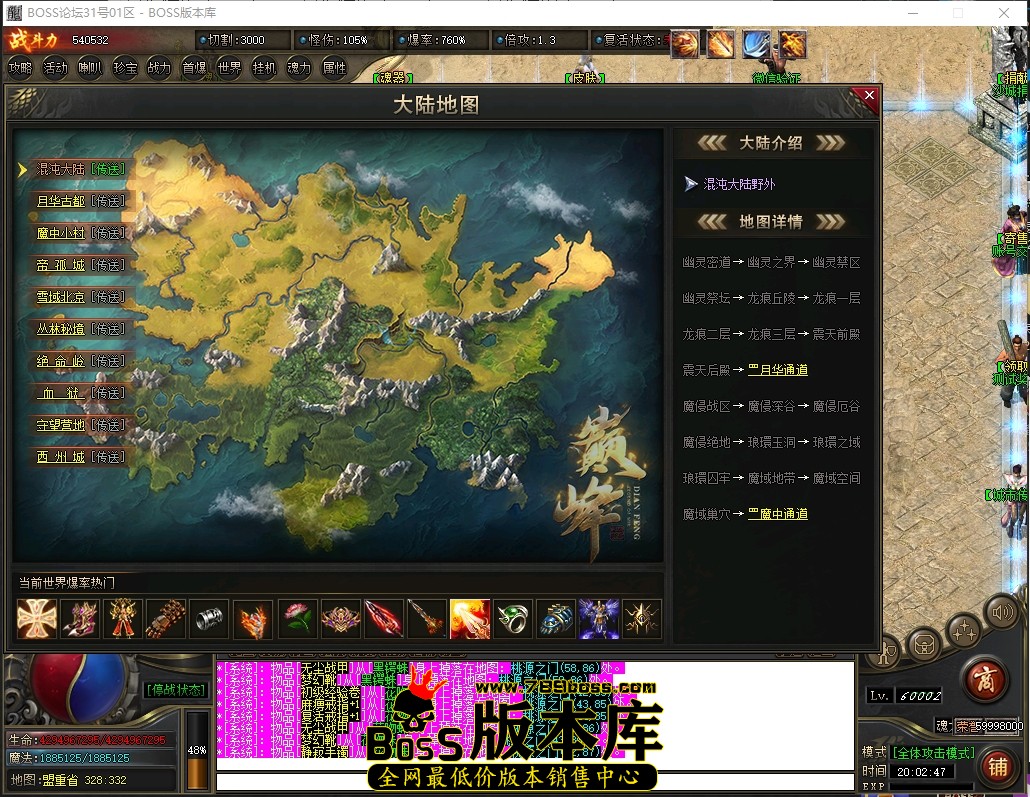Click the green gem ring drop item

coord(513,618)
